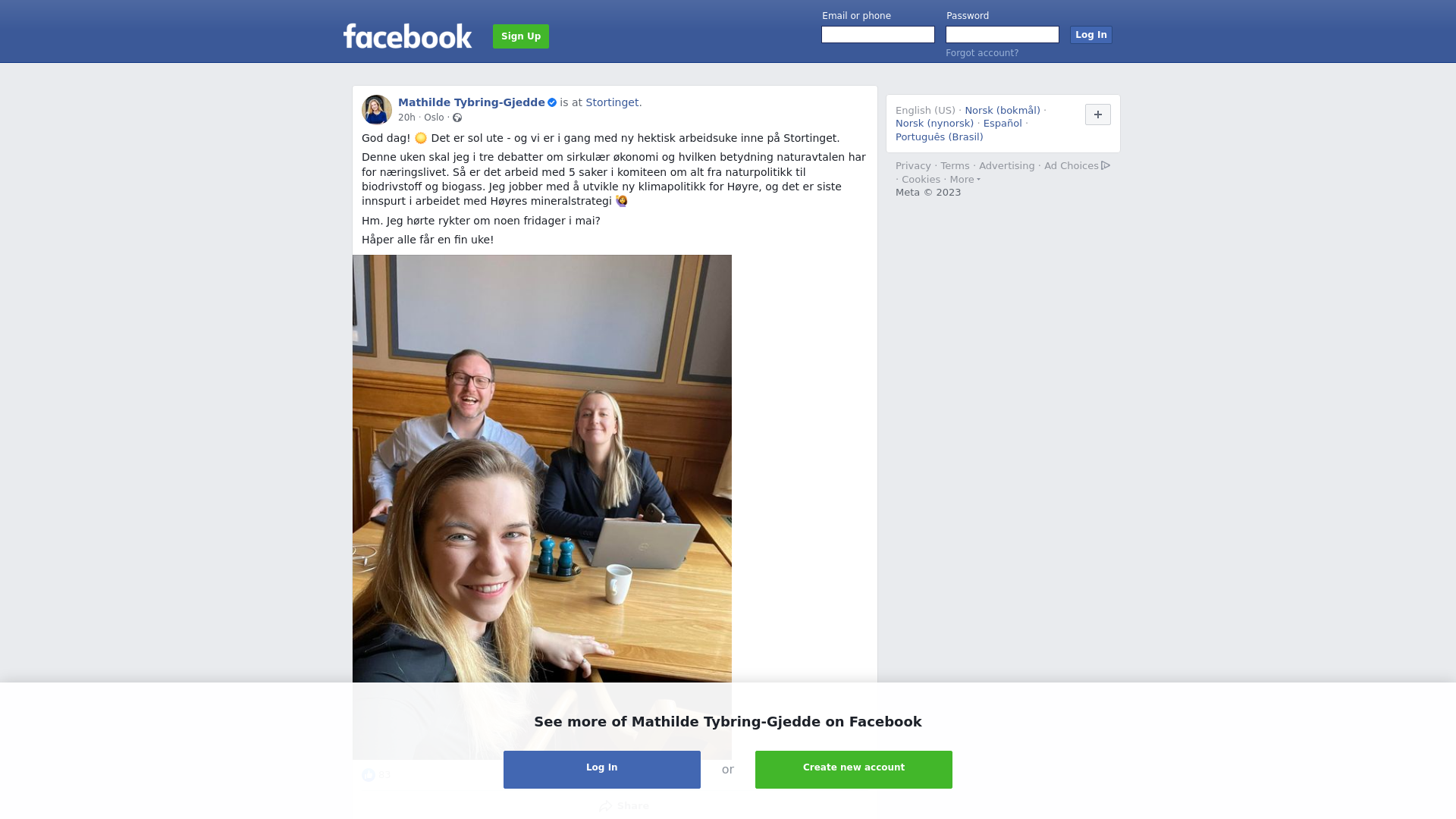Screen dimensions: 1456x819
Task: Click the Ad Choices triangle icon
Action: pyautogui.click(x=1106, y=165)
